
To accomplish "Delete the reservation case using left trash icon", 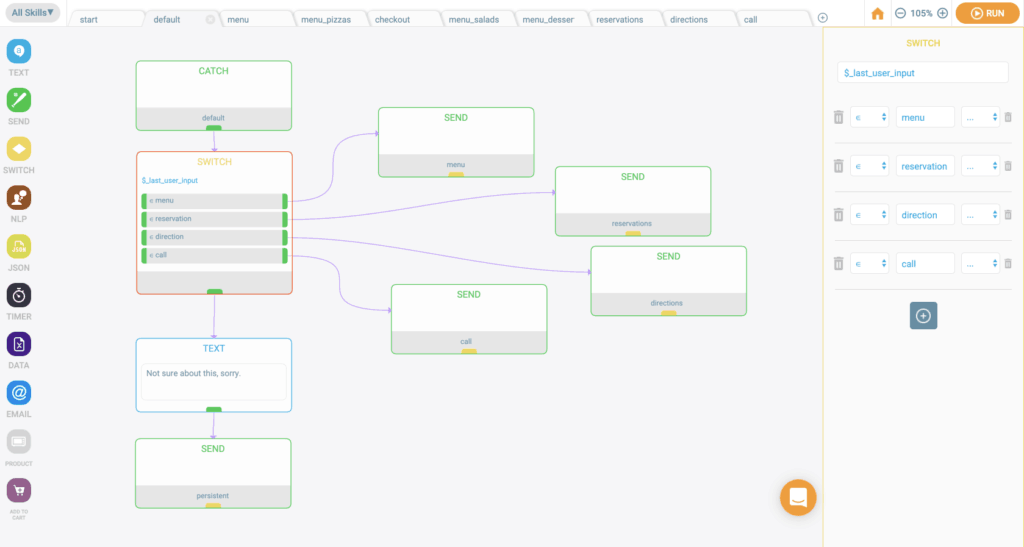I will 839,166.
